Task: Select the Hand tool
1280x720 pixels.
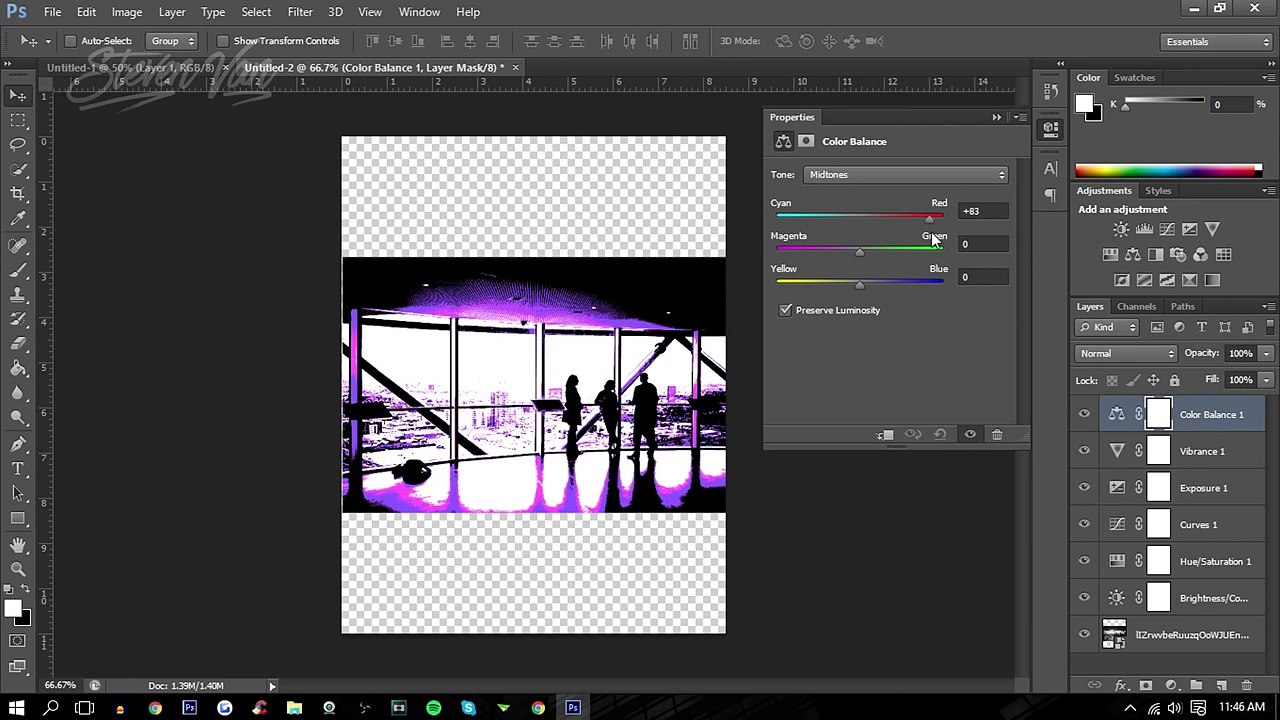Action: pos(18,544)
